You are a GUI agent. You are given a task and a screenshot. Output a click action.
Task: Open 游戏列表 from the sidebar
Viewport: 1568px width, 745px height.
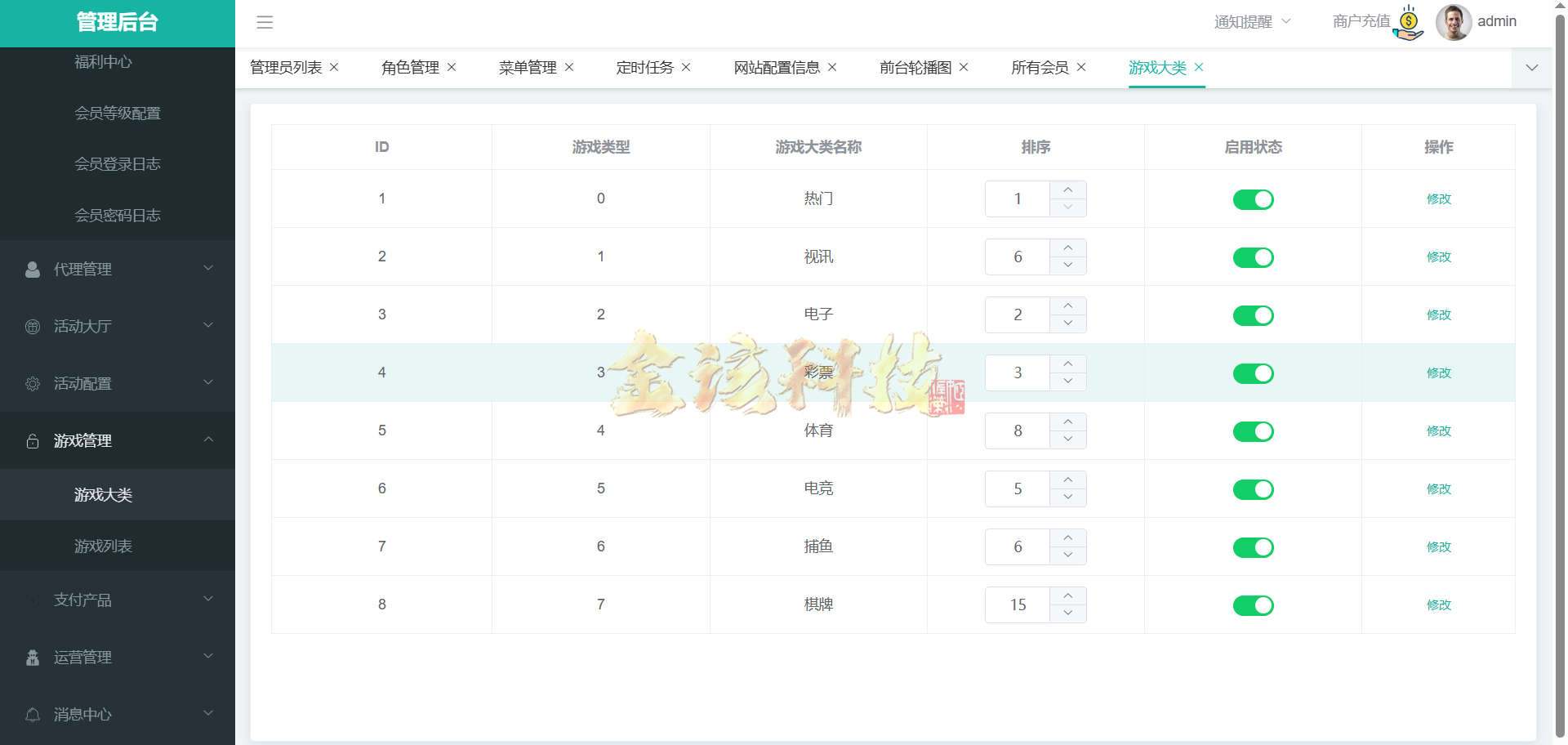(104, 546)
